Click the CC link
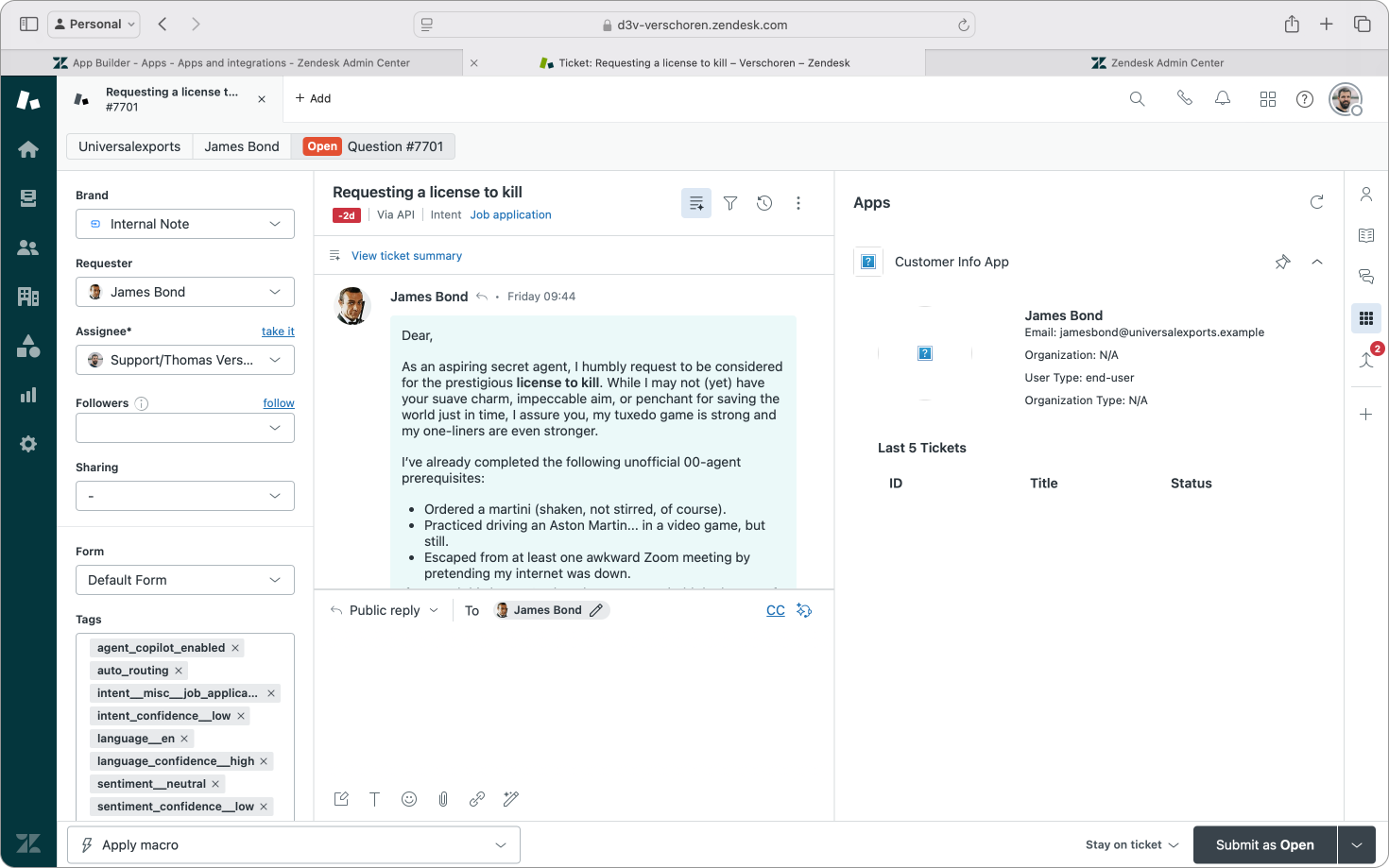This screenshot has height=868, width=1389. pos(776,611)
